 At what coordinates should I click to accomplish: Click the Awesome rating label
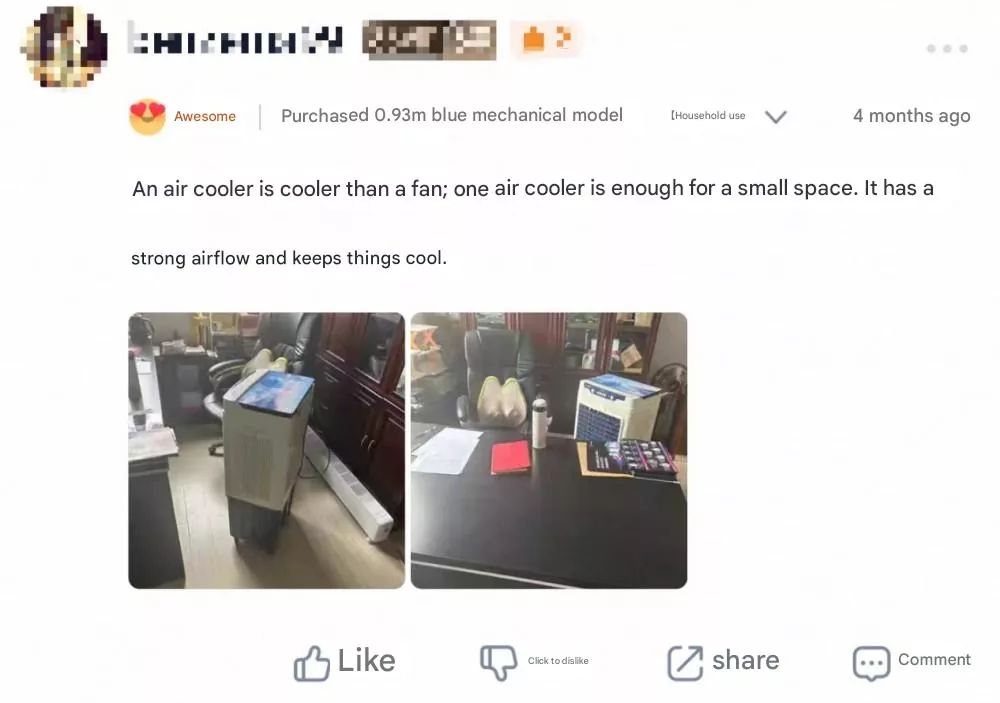coord(205,117)
